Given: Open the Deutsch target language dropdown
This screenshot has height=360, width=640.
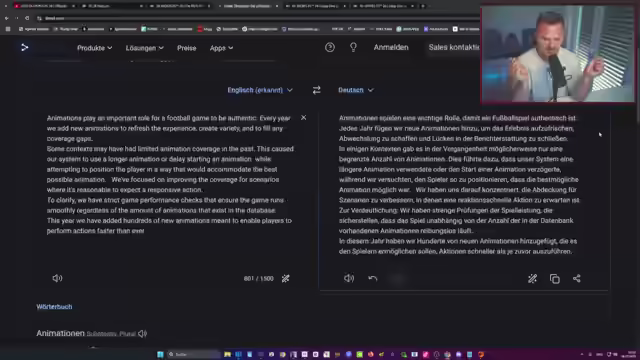Looking at the screenshot, I should click(356, 90).
